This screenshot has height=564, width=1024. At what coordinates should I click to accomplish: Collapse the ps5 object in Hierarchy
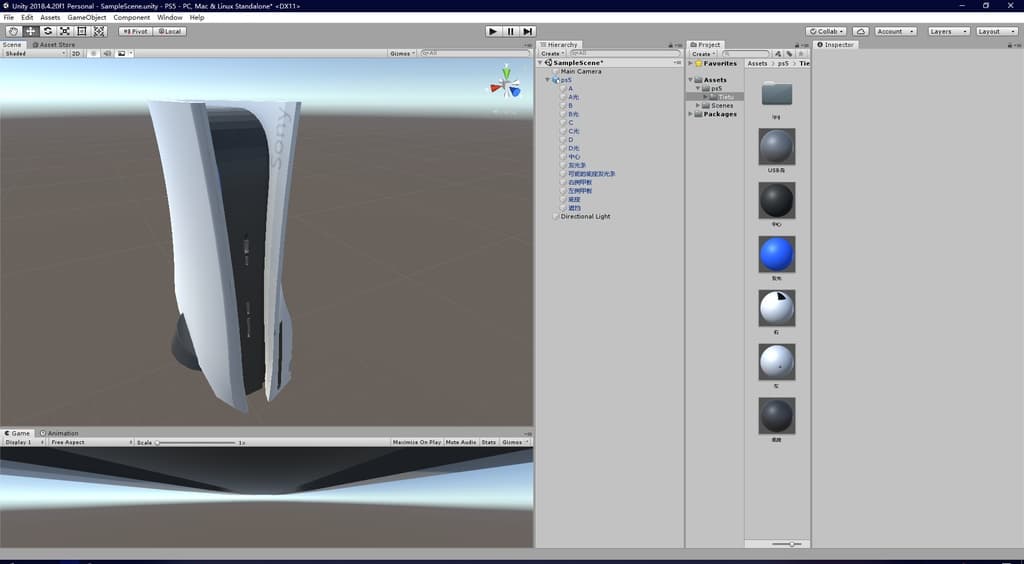tap(548, 80)
